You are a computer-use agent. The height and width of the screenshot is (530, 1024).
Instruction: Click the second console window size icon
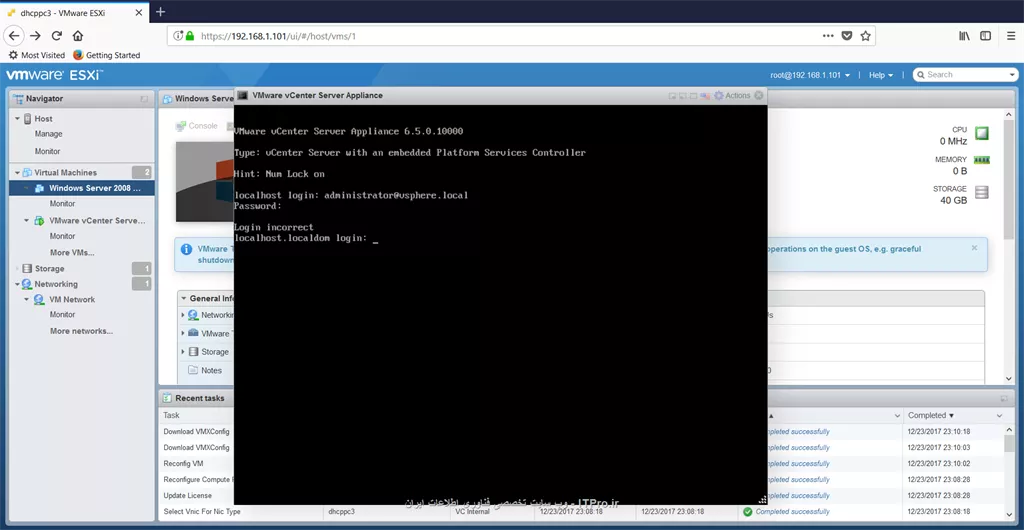[x=682, y=96]
